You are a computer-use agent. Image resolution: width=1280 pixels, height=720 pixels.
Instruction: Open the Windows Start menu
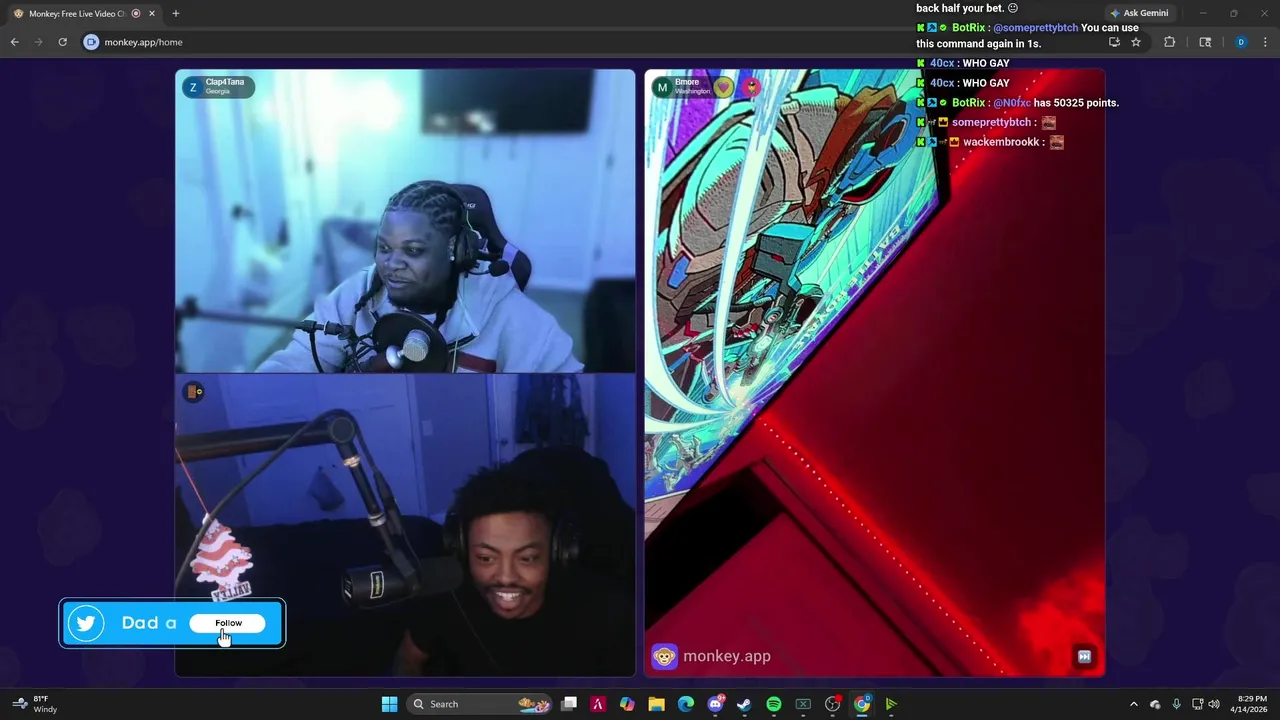[x=389, y=704]
